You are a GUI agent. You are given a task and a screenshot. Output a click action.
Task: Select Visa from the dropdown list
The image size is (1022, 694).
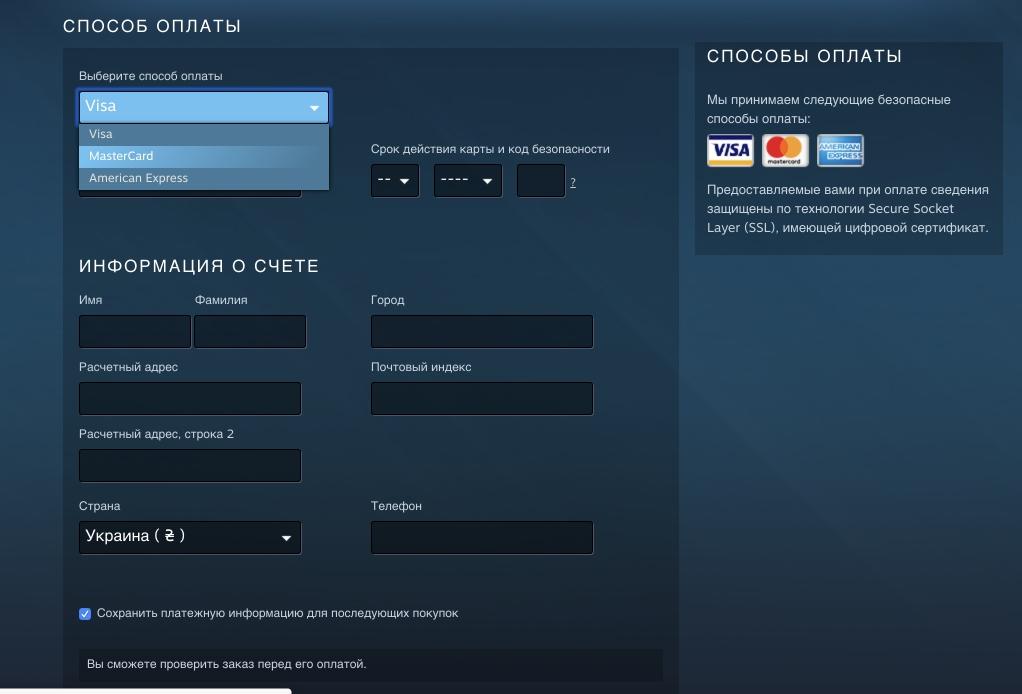click(x=204, y=134)
